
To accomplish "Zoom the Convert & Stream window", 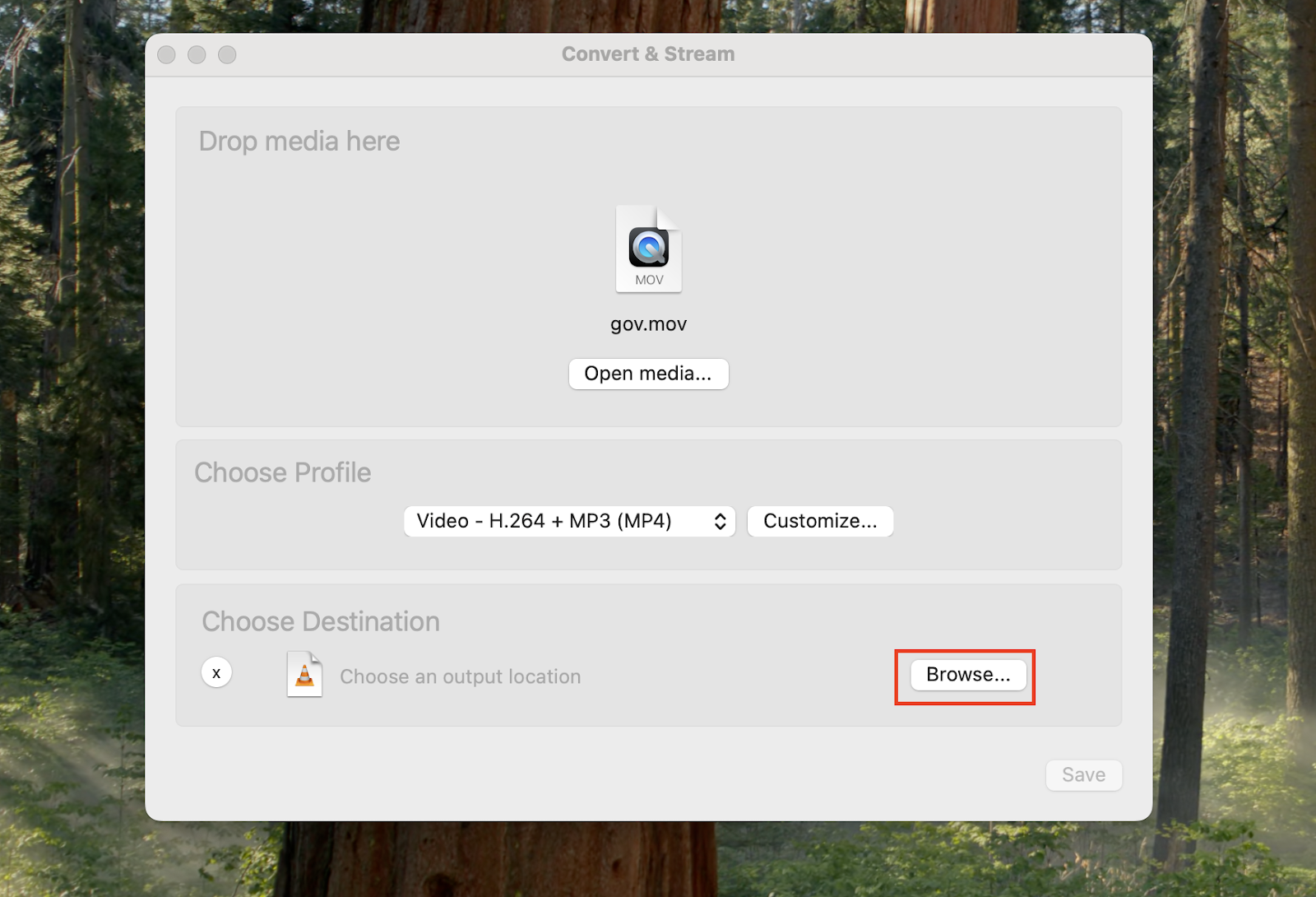I will 227,54.
